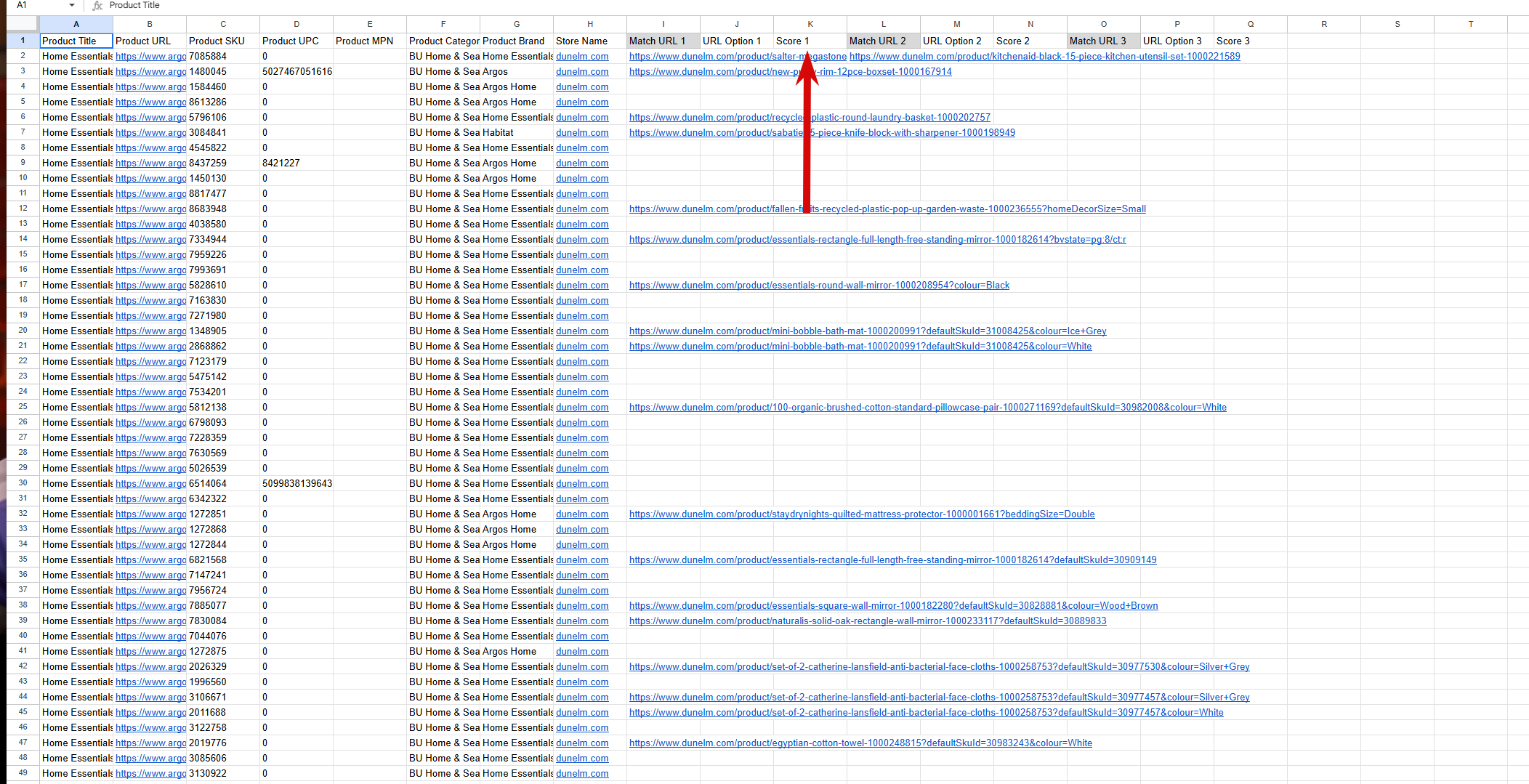1529x784 pixels.
Task: Select column M header
Action: click(957, 24)
